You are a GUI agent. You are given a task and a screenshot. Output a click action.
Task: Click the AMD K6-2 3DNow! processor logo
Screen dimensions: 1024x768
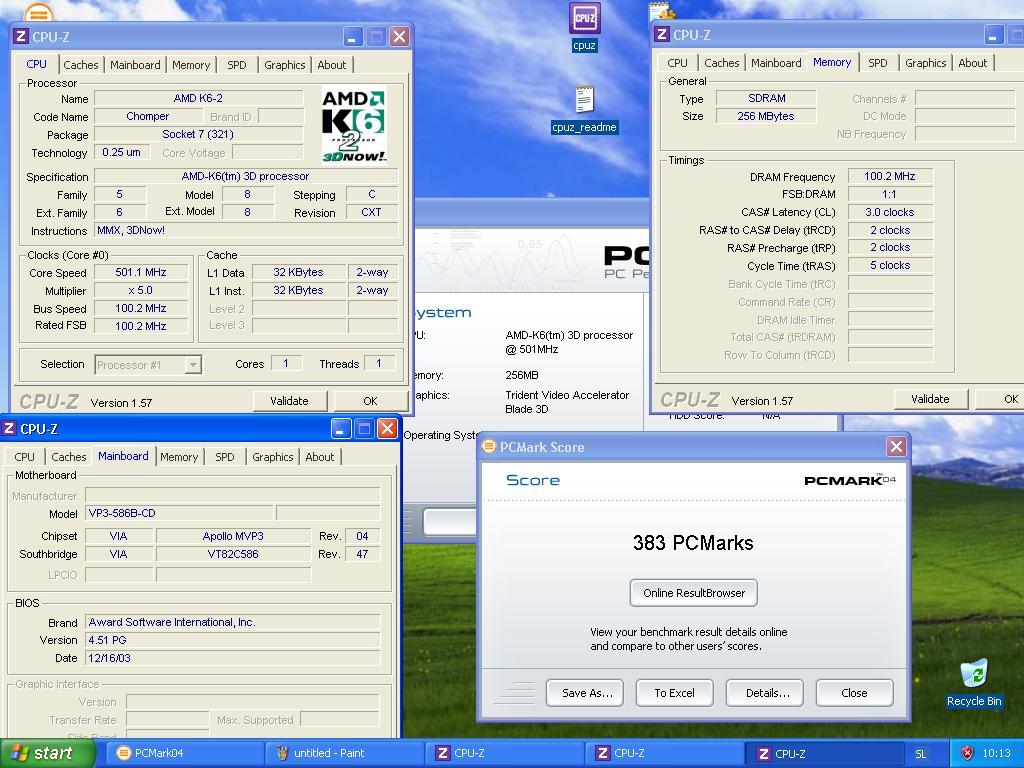click(354, 125)
